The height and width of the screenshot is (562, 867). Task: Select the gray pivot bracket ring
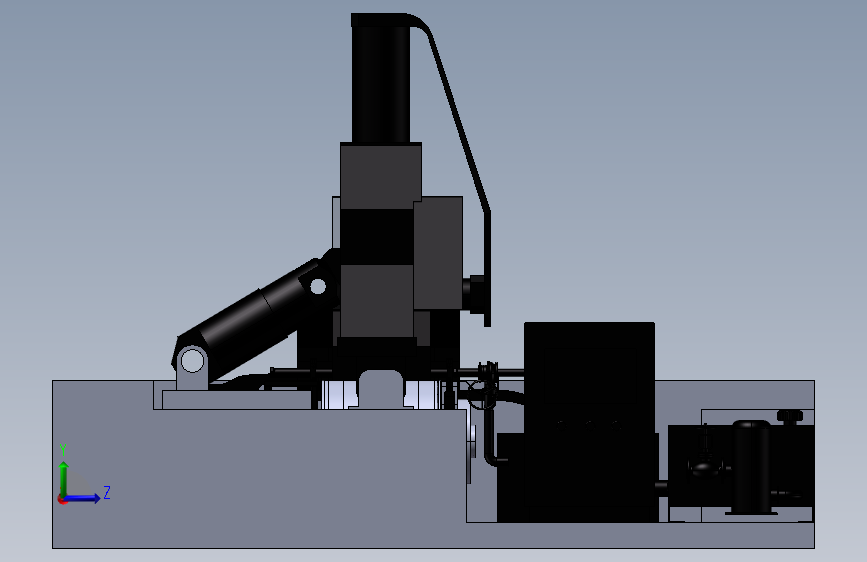tap(192, 361)
